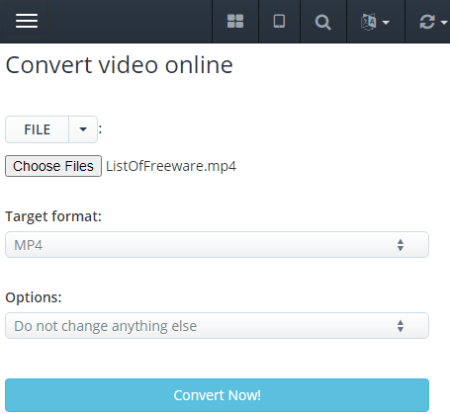Expand the caret next to the language icon

tap(386, 23)
